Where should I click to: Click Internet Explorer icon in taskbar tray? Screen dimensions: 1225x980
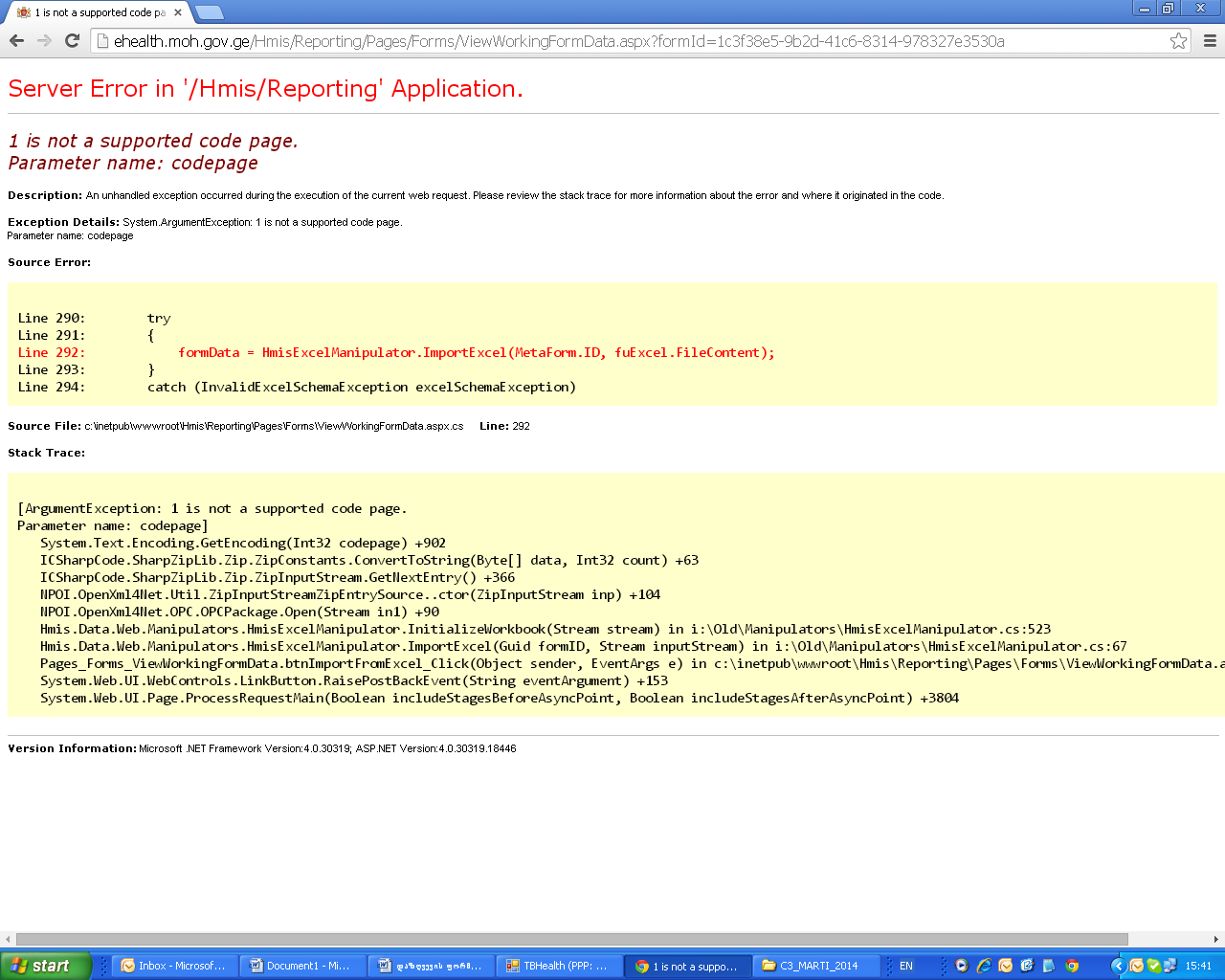(x=983, y=966)
